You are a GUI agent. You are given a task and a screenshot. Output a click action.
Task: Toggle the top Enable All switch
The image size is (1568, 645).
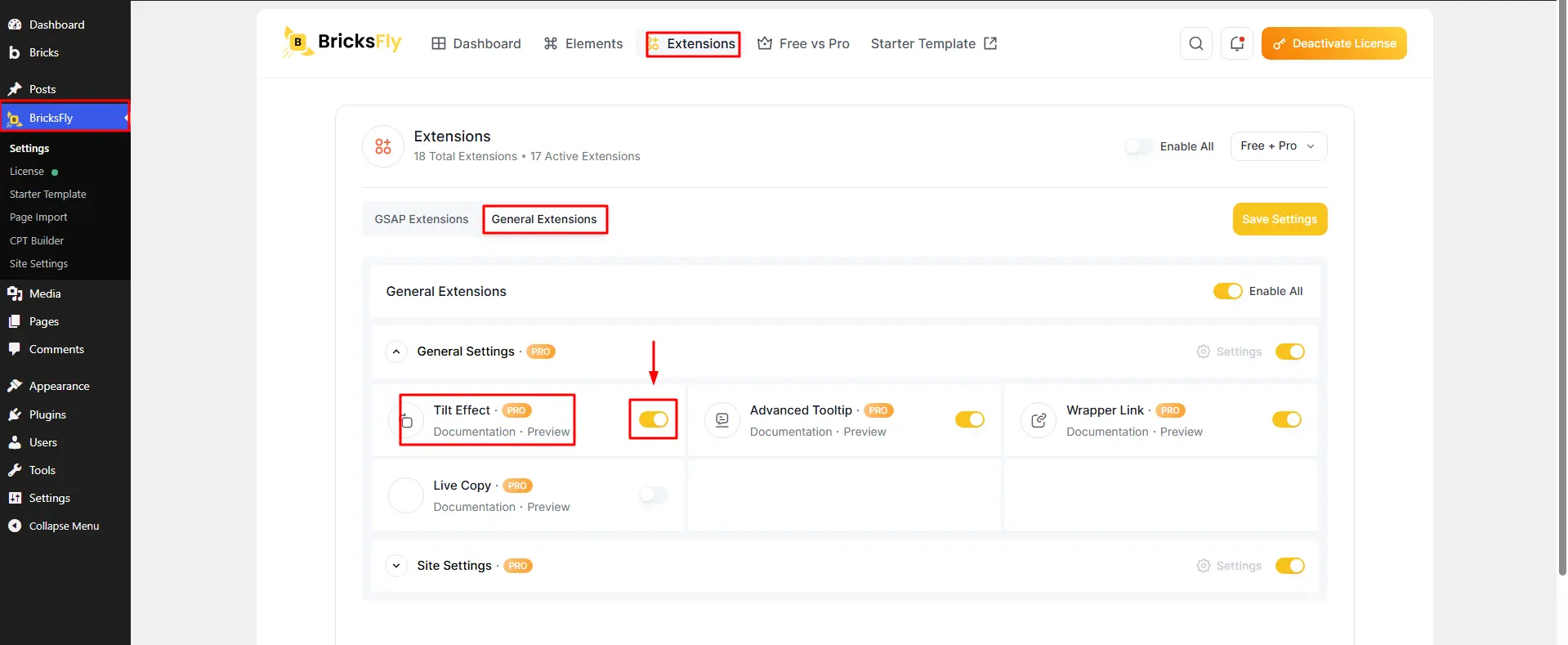point(1139,146)
